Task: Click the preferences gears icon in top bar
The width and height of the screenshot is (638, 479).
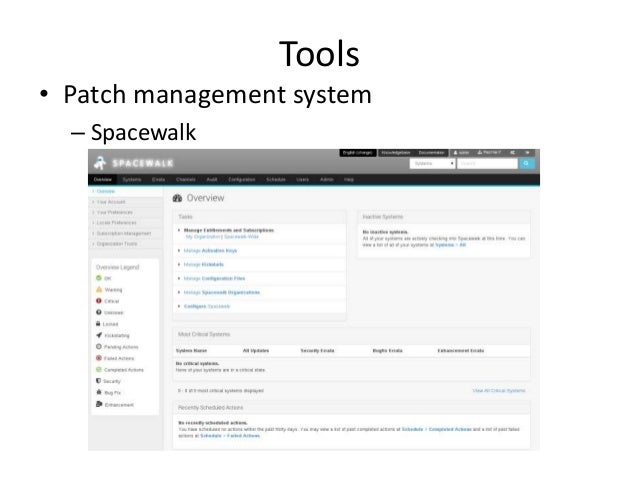Action: pos(513,153)
